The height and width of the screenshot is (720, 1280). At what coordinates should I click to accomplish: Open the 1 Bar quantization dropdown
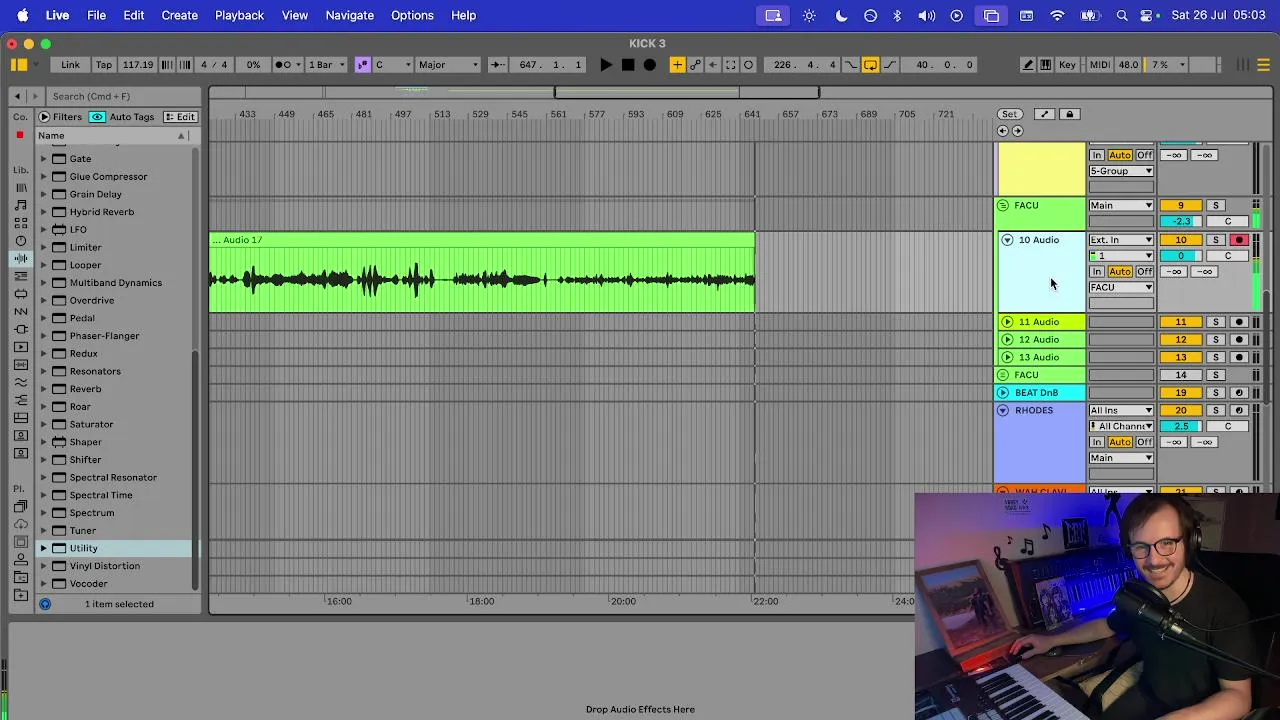326,65
